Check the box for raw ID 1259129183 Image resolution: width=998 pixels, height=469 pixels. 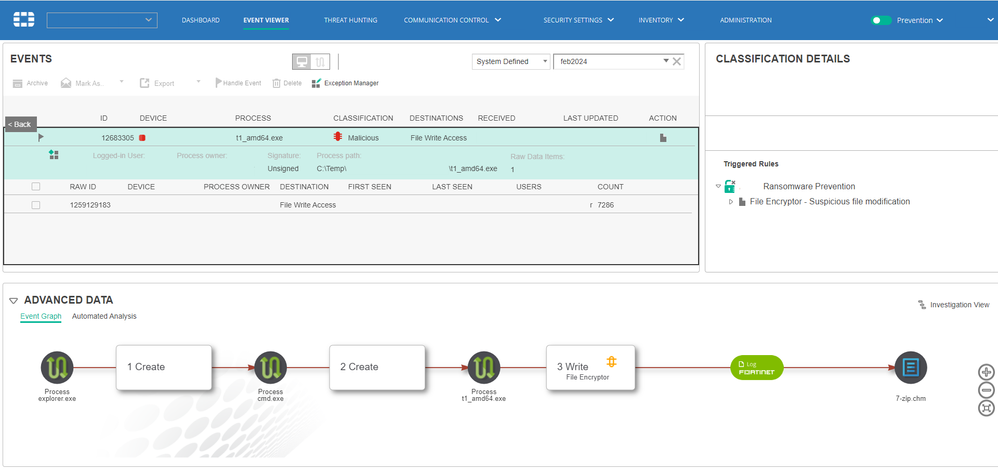point(36,205)
